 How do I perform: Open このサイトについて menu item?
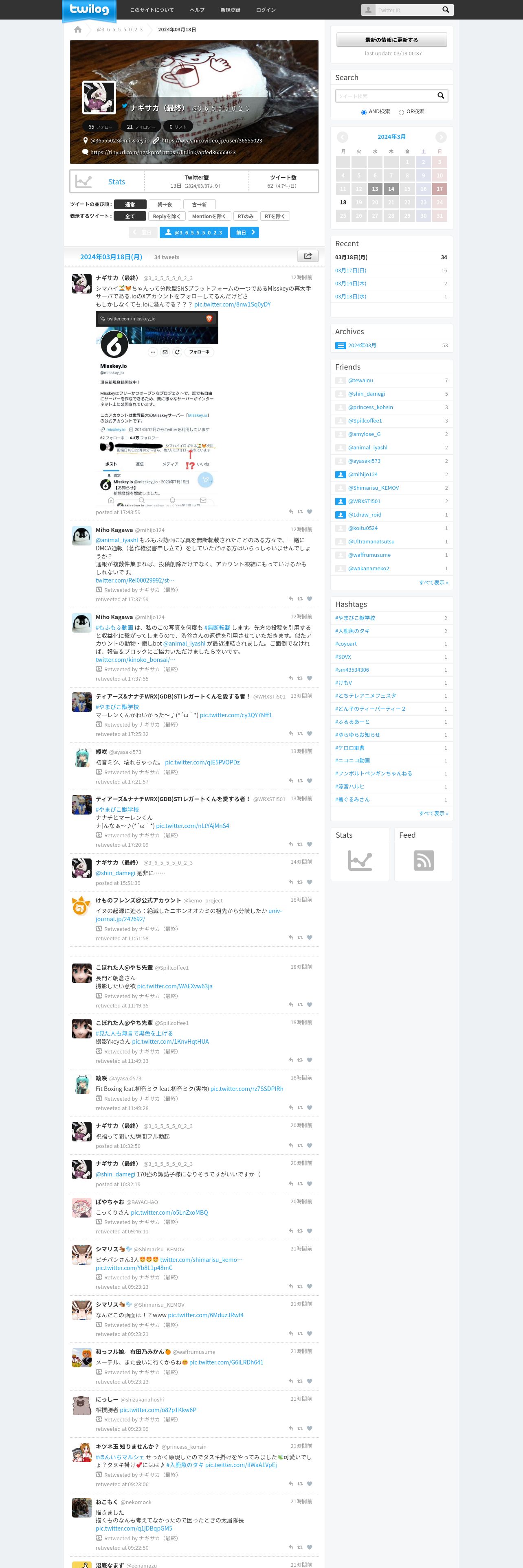tap(152, 10)
